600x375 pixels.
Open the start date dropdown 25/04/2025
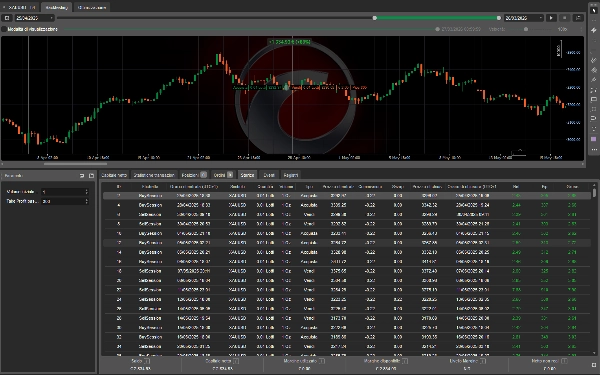tap(34, 18)
